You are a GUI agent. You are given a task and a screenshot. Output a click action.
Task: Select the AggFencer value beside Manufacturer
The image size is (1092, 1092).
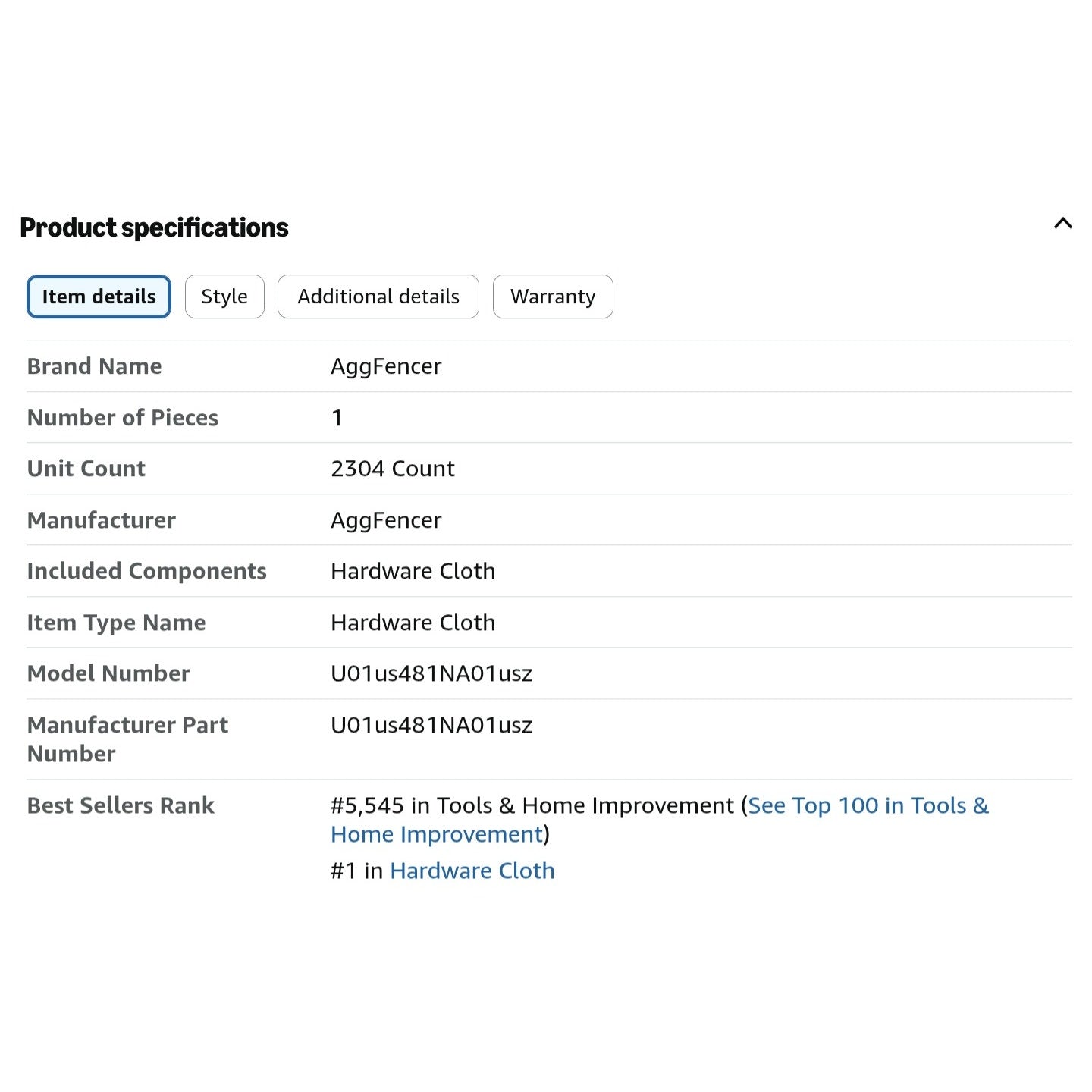point(386,521)
